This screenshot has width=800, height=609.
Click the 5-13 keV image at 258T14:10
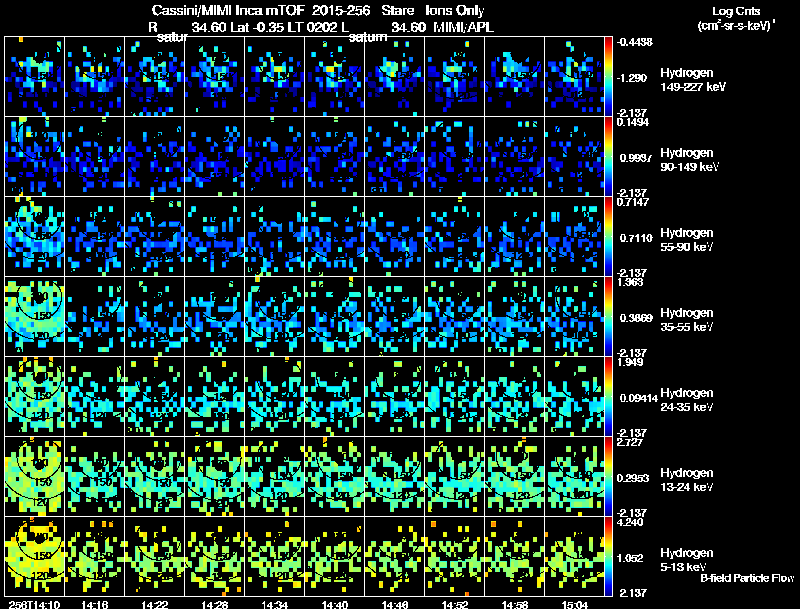pos(35,556)
